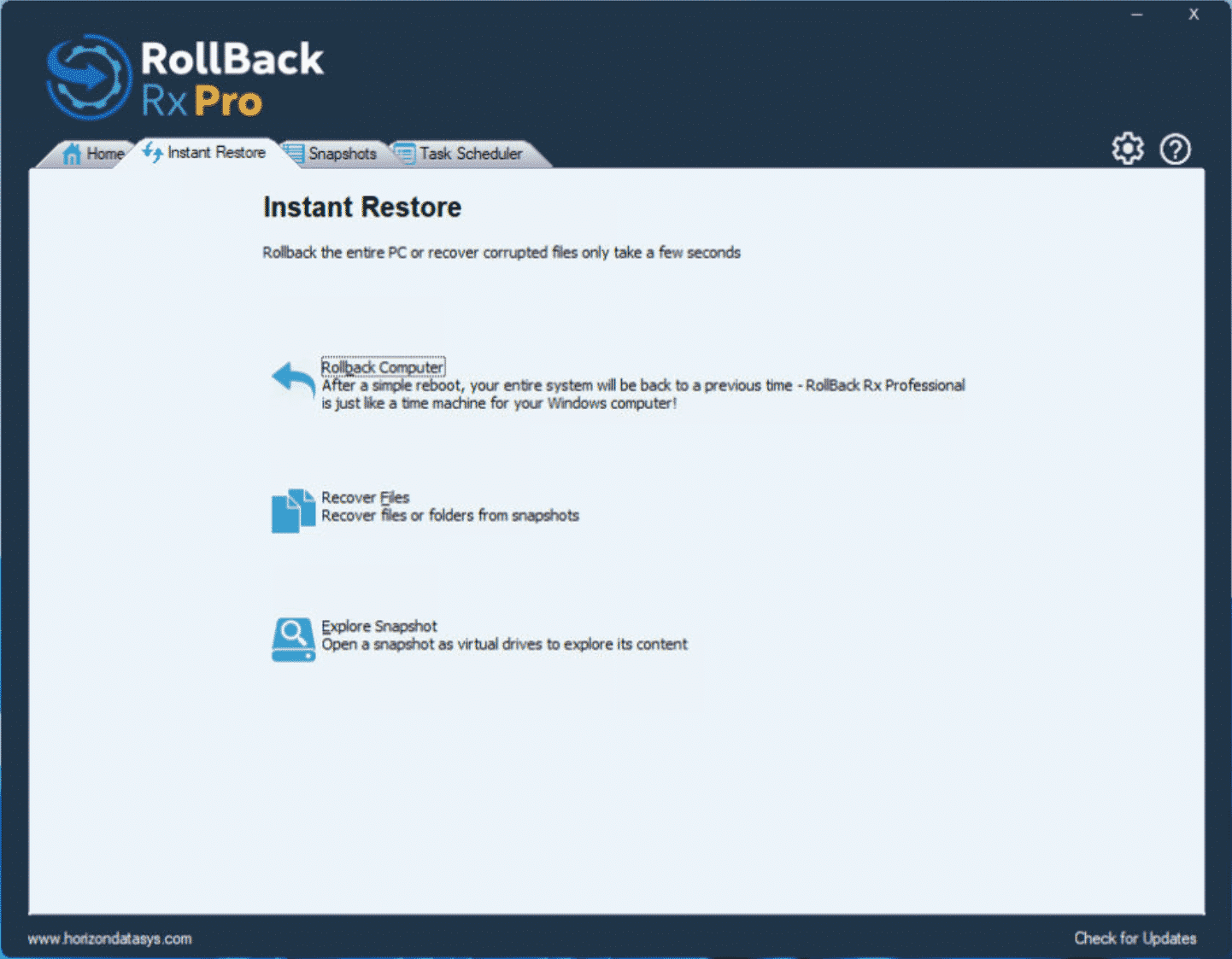Image resolution: width=1232 pixels, height=959 pixels.
Task: Select the Instant Restore tab
Action: 216,153
